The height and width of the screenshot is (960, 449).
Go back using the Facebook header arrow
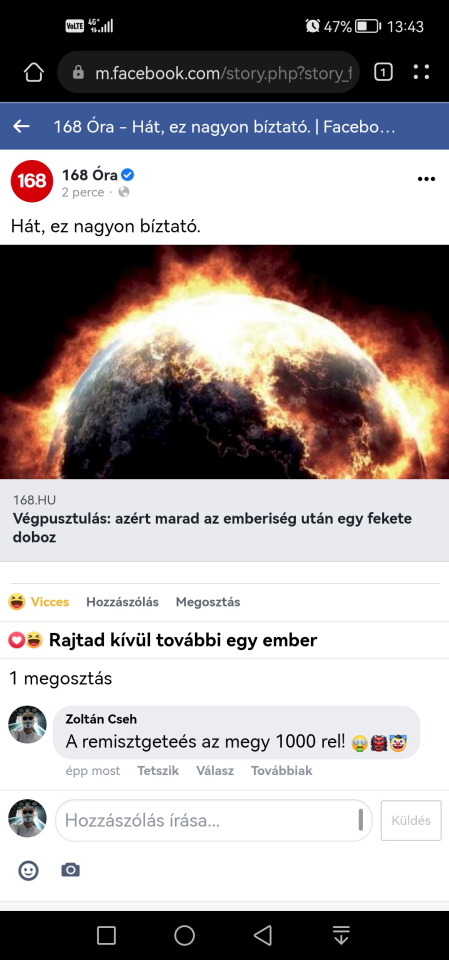(21, 127)
